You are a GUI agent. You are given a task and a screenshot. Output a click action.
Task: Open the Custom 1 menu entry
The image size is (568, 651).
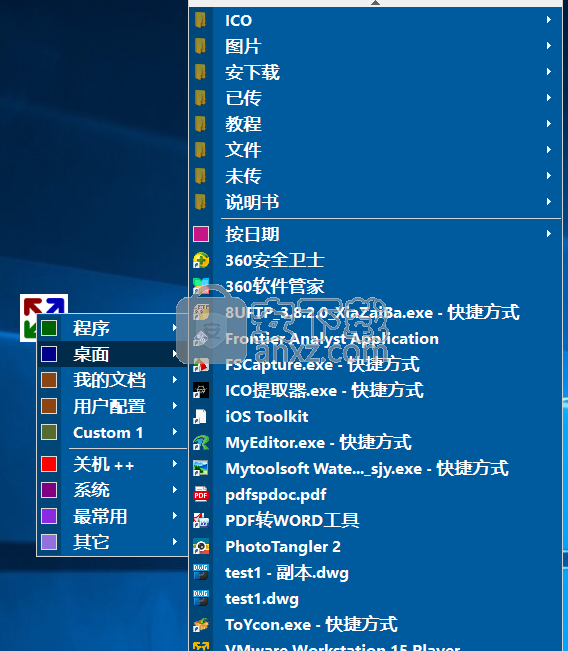[113, 432]
